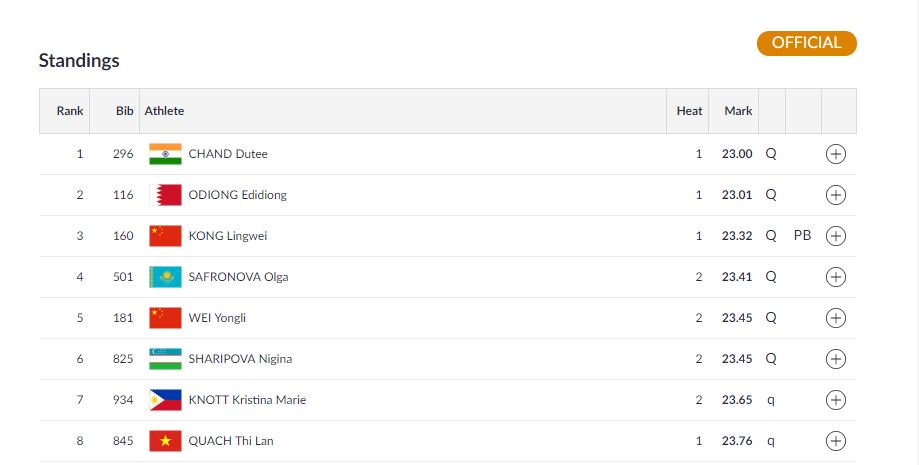Open plus icon for SHARIPOVA Nigina

point(836,359)
